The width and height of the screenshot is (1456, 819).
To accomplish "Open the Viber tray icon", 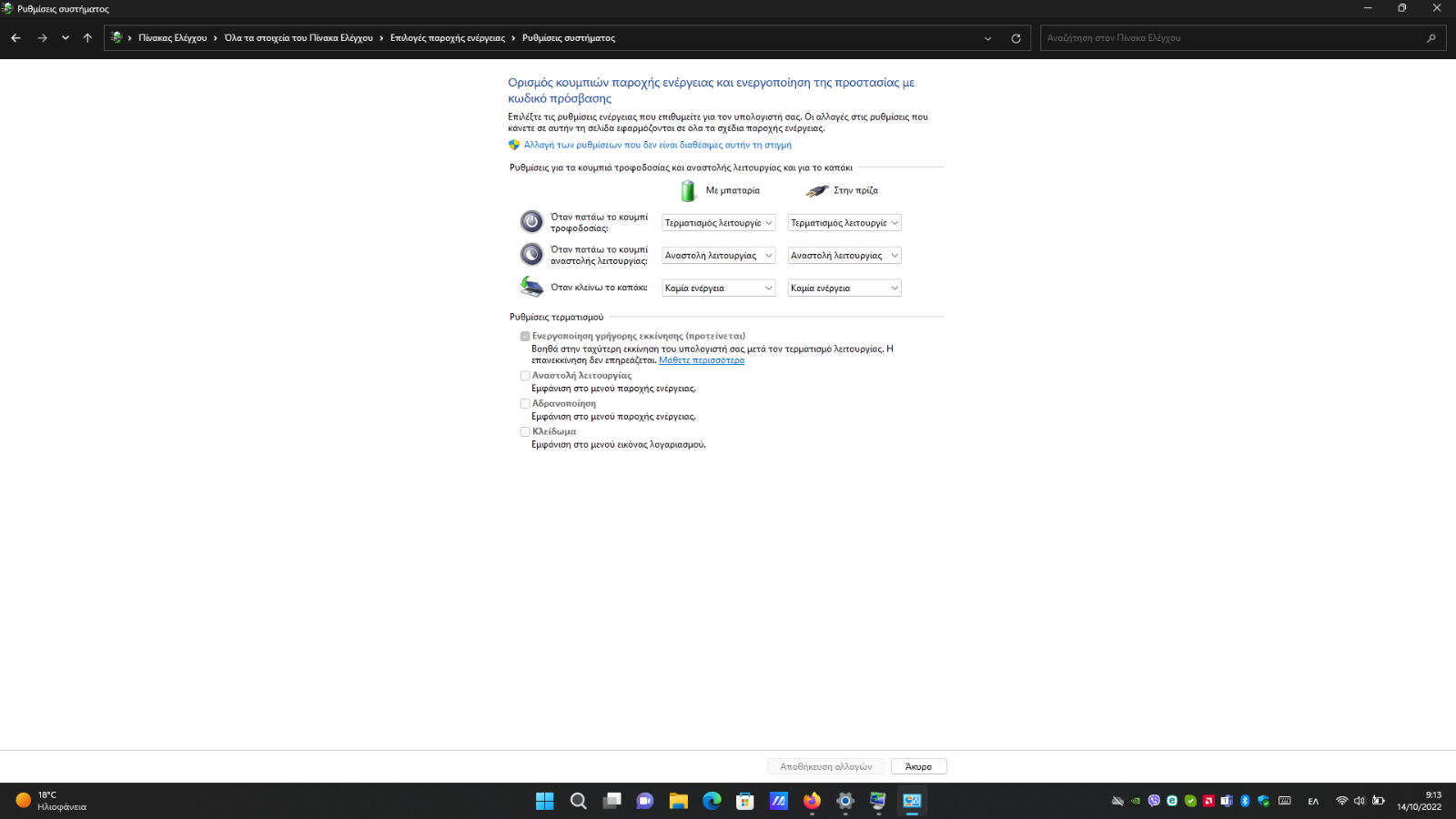I will pyautogui.click(x=1154, y=801).
